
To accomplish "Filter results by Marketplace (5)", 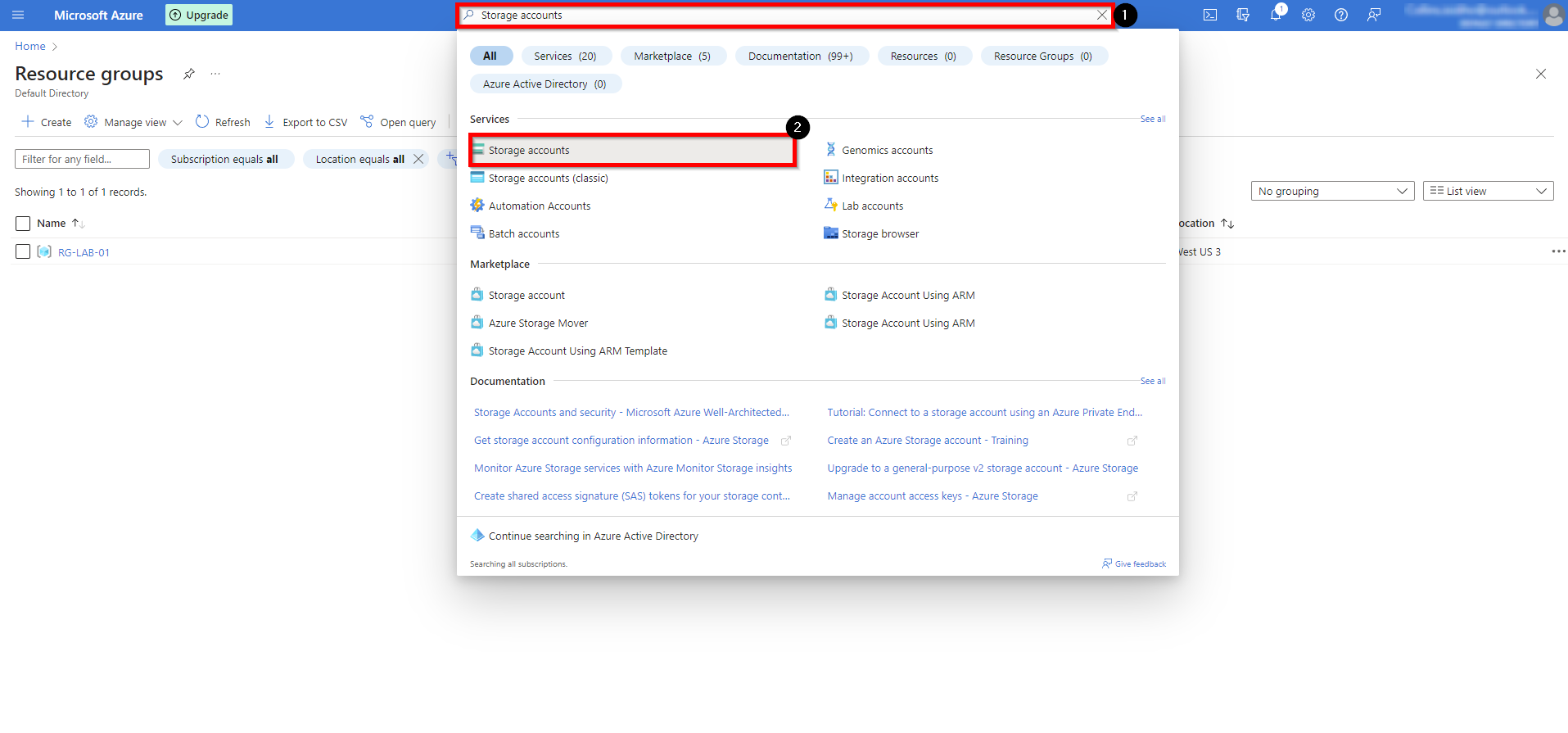I will [x=672, y=56].
